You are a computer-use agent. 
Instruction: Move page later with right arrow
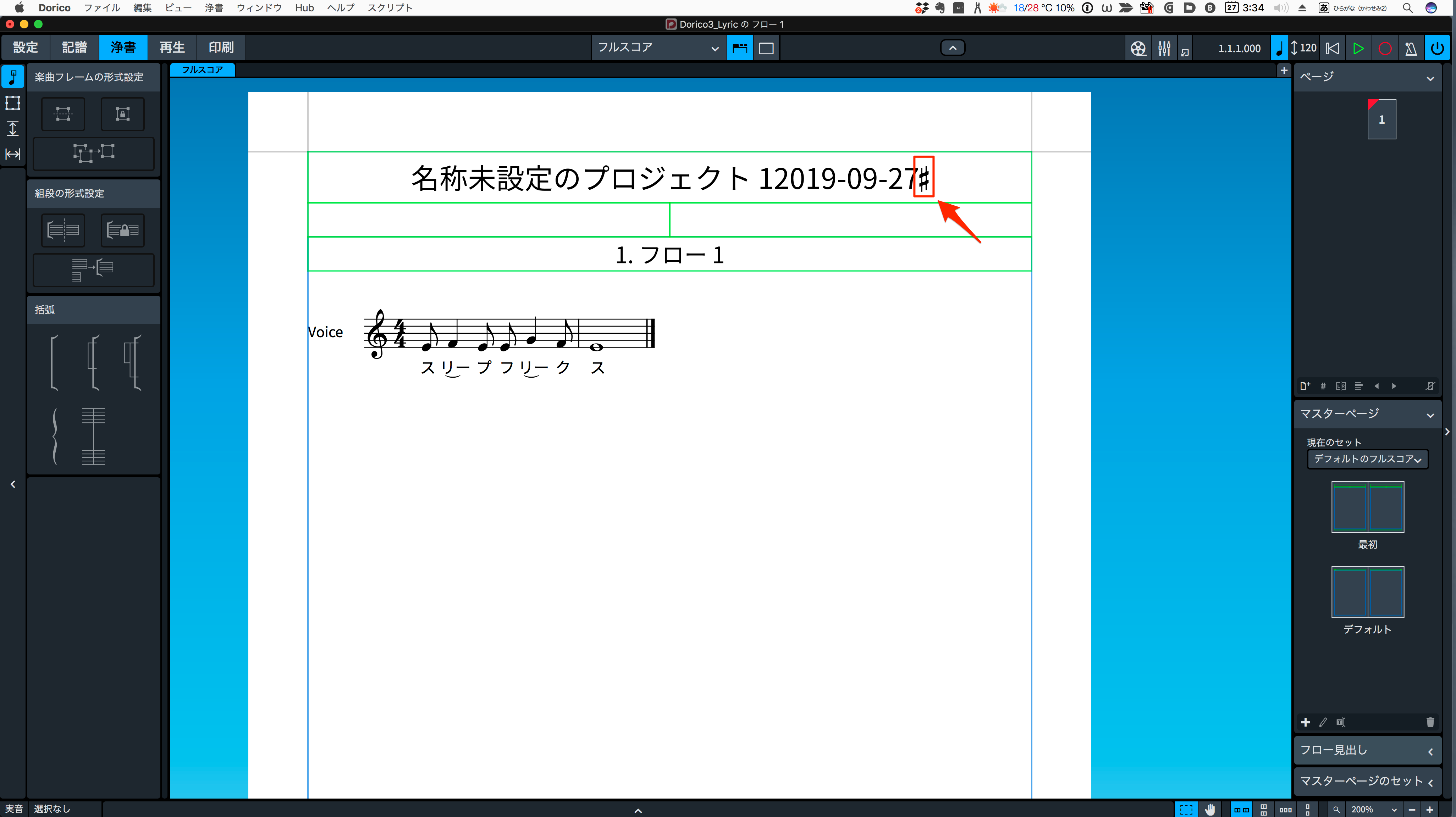tap(1394, 387)
